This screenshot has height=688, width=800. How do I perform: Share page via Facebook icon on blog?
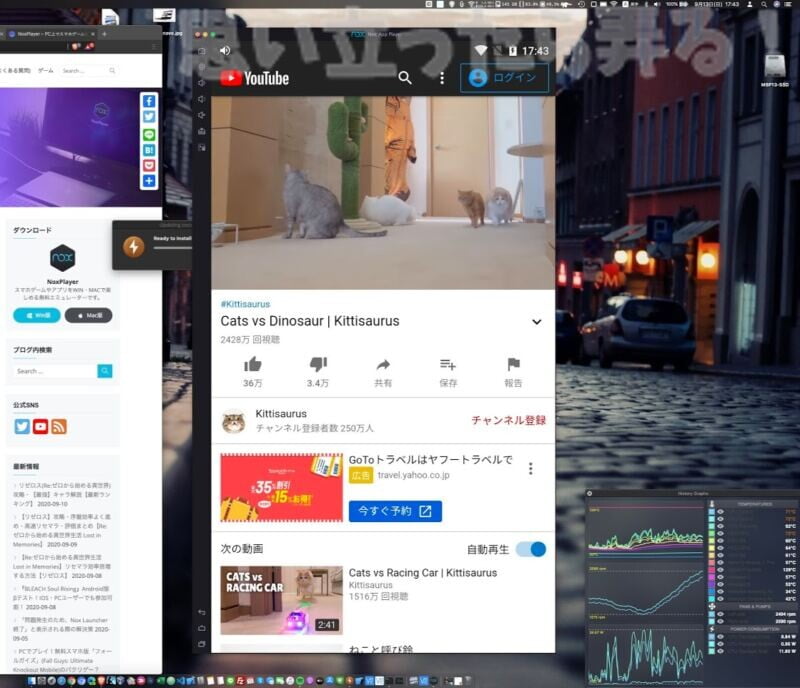point(149,101)
